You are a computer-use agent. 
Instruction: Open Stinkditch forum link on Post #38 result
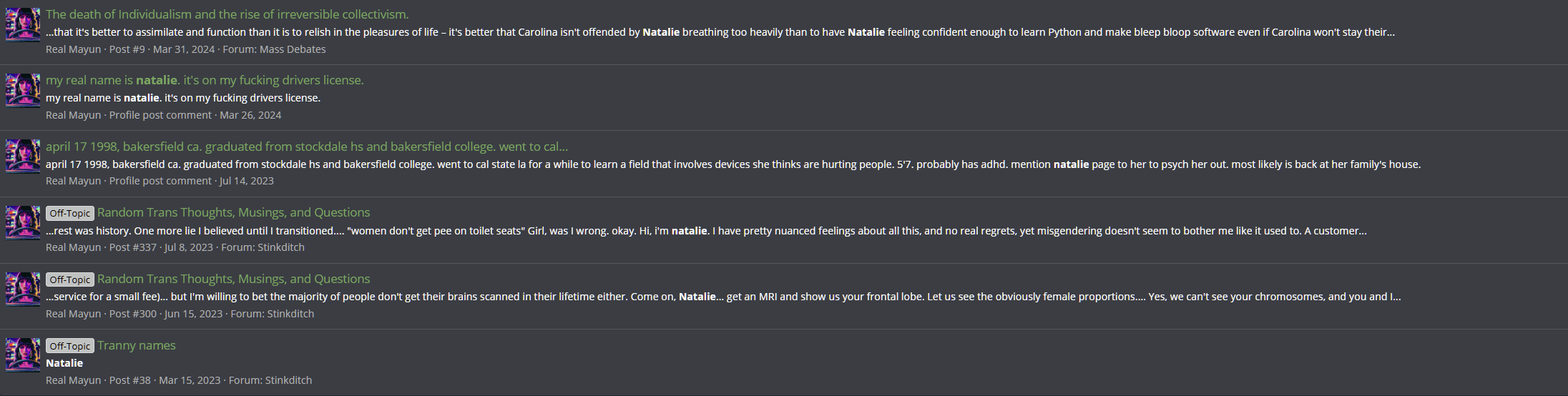pyautogui.click(x=288, y=380)
